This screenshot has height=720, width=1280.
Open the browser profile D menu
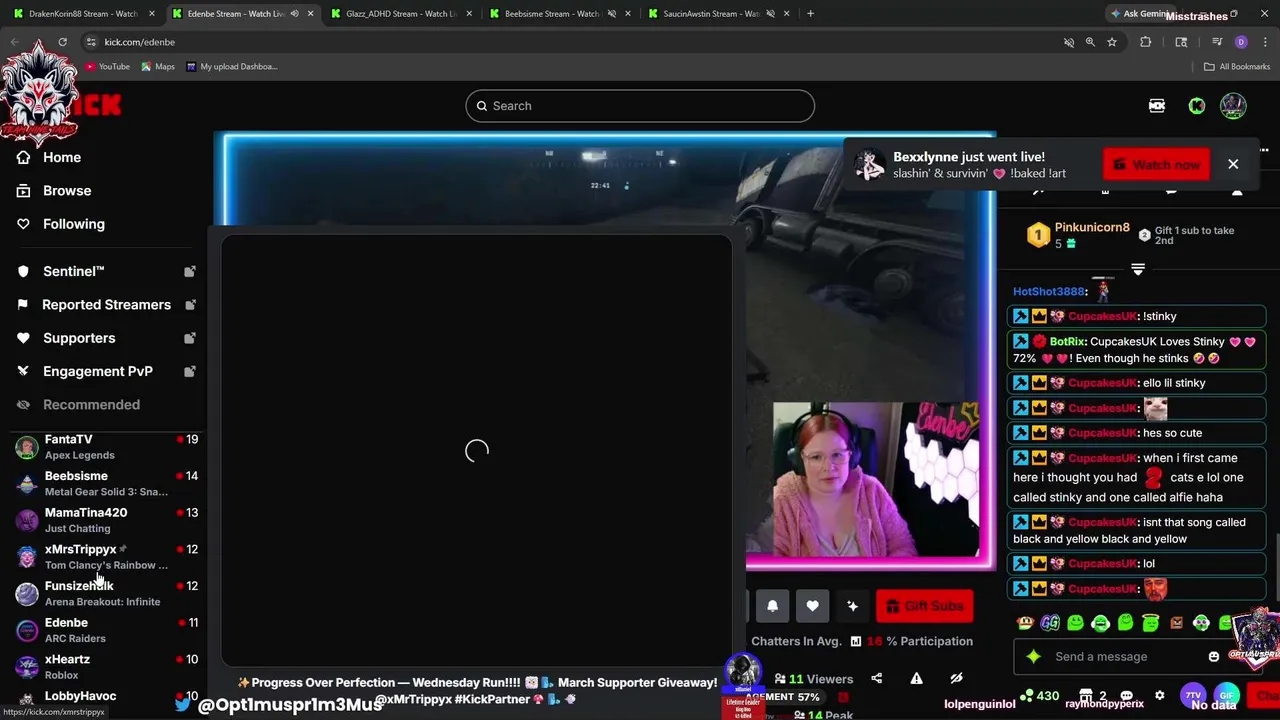point(1241,42)
